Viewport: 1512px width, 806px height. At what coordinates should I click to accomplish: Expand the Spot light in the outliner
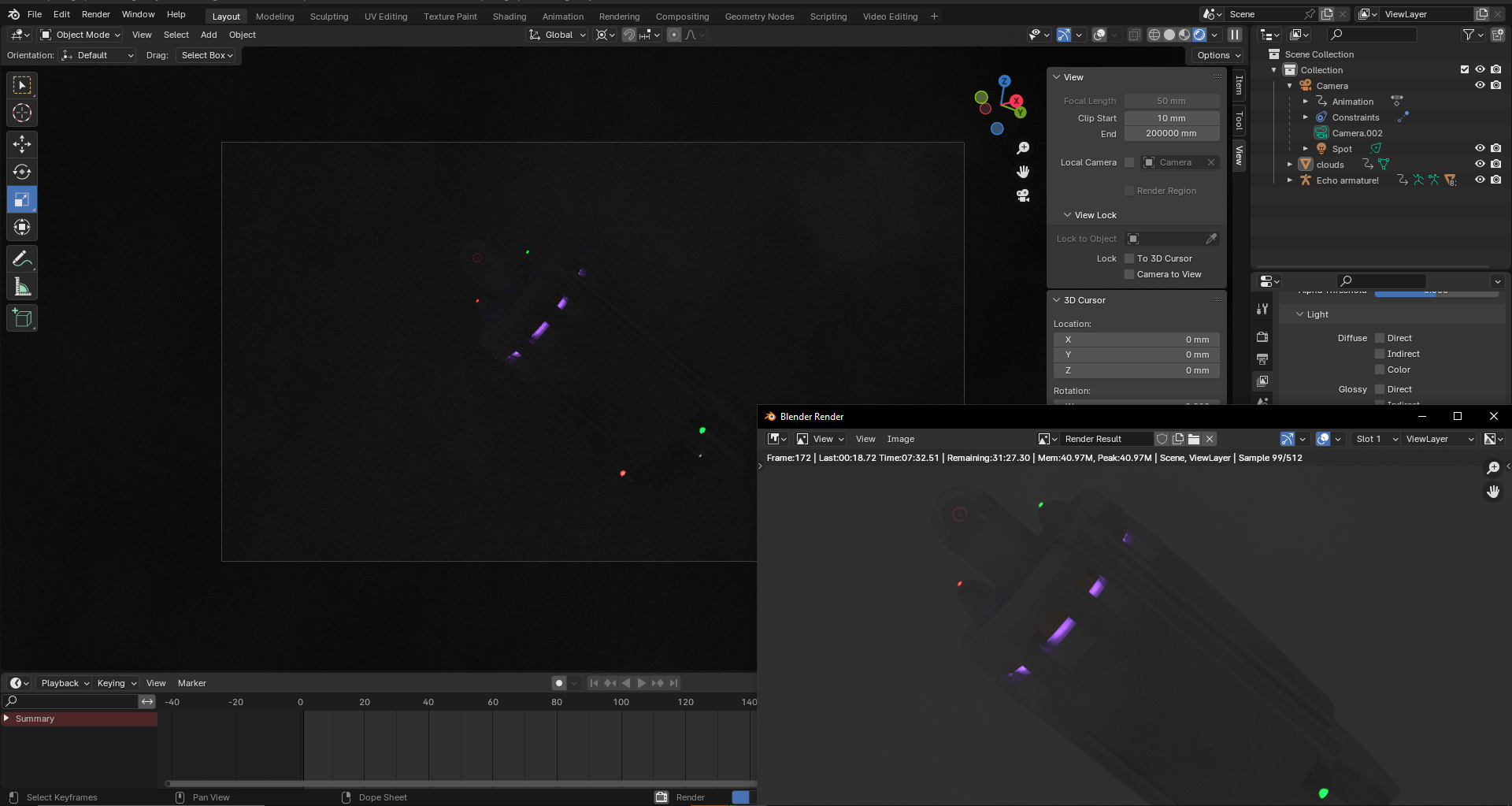point(1305,148)
